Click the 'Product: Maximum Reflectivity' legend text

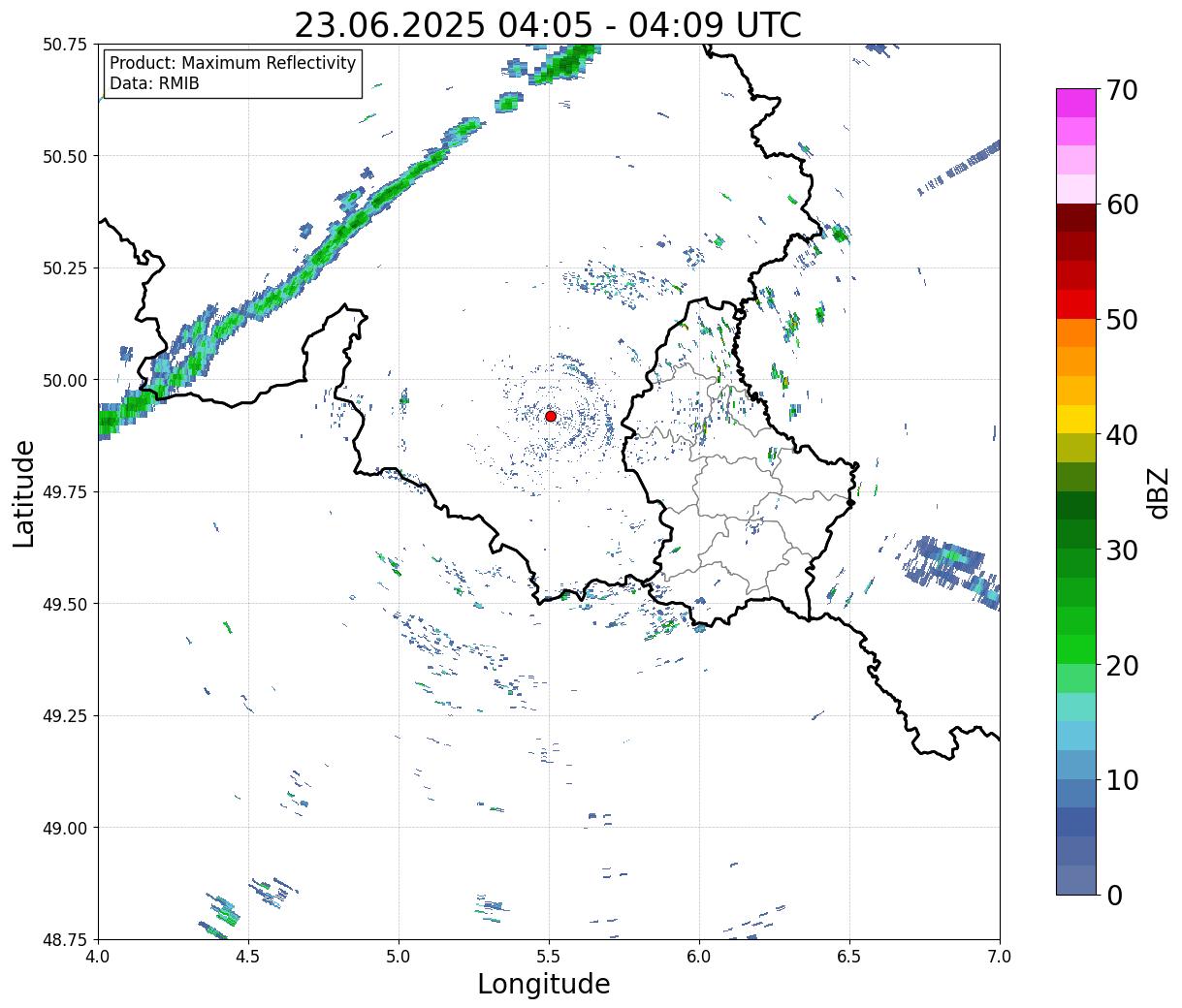pyautogui.click(x=233, y=63)
